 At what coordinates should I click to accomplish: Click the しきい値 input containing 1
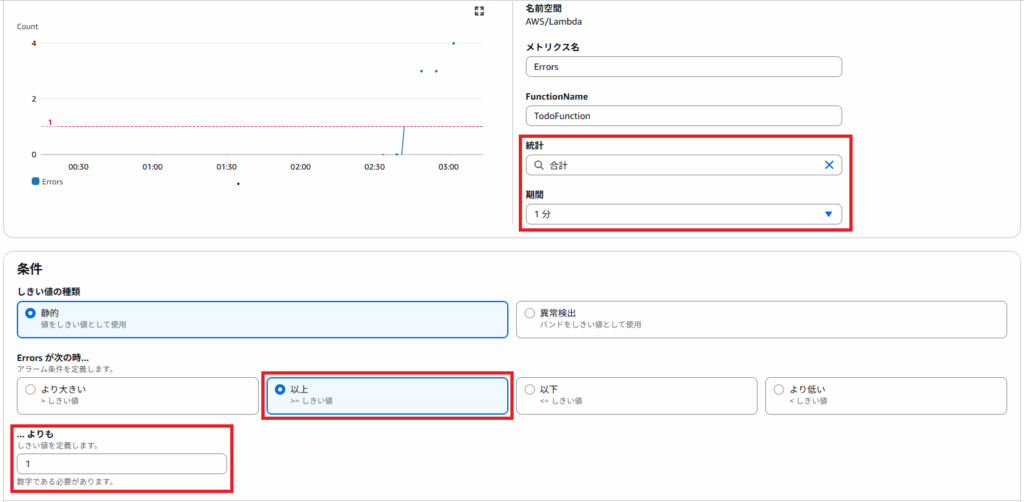pos(121,464)
